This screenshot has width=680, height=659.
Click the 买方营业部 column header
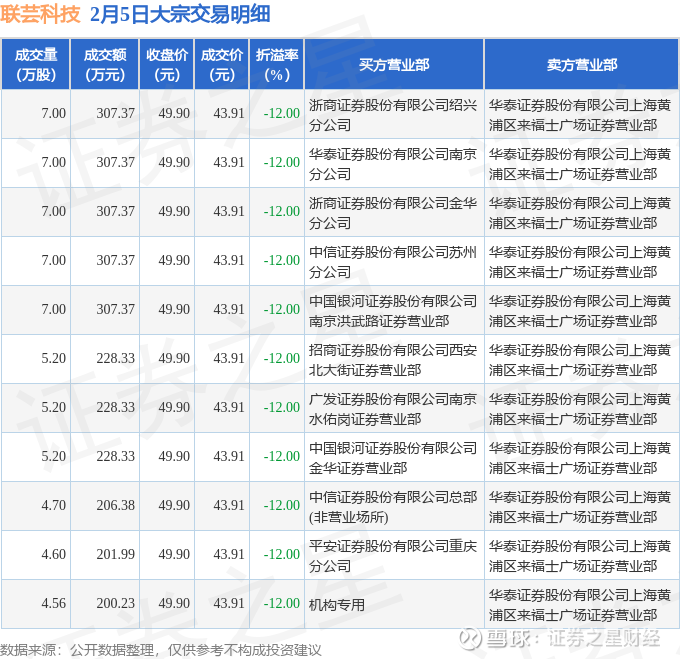point(394,64)
